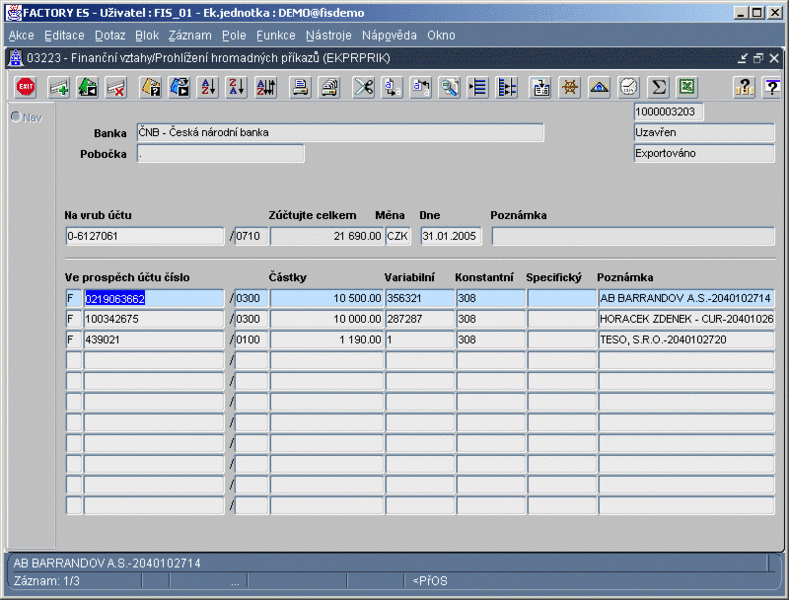Screen dimensions: 789x600
Task: Click the printer icon in toolbar
Action: [299, 87]
